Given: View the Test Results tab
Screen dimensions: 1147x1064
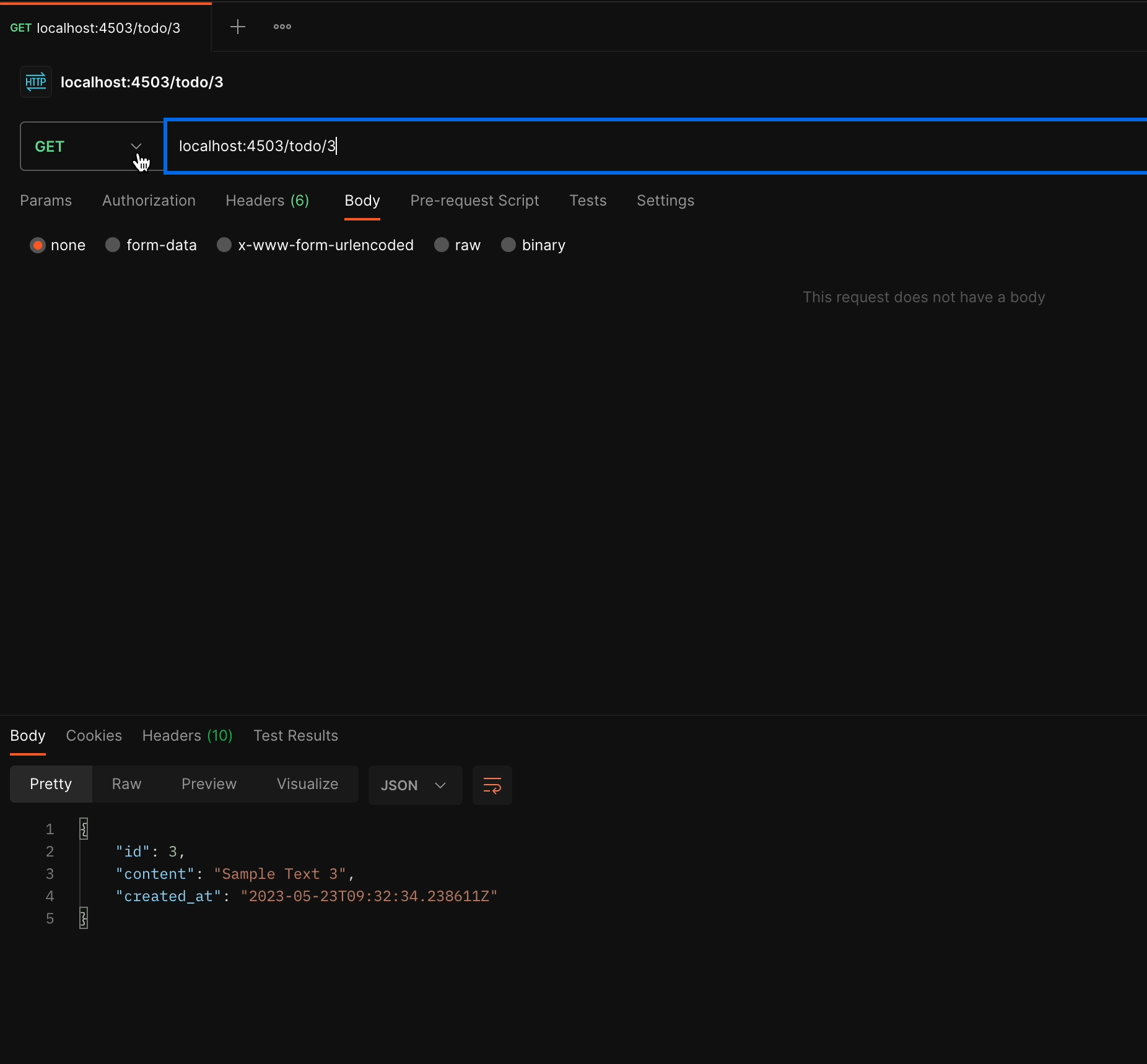Looking at the screenshot, I should [295, 736].
